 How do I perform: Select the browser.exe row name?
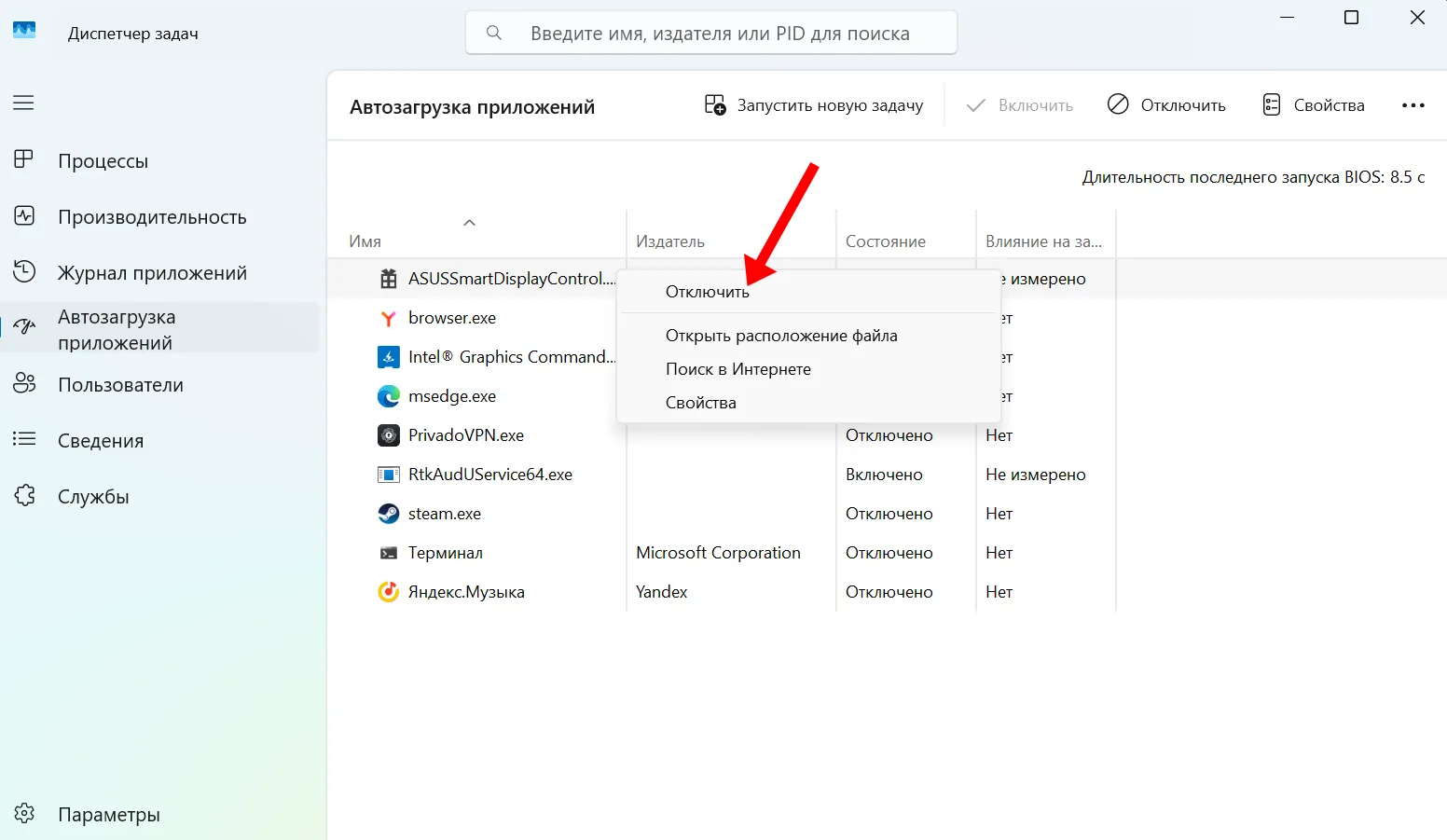[x=452, y=318]
